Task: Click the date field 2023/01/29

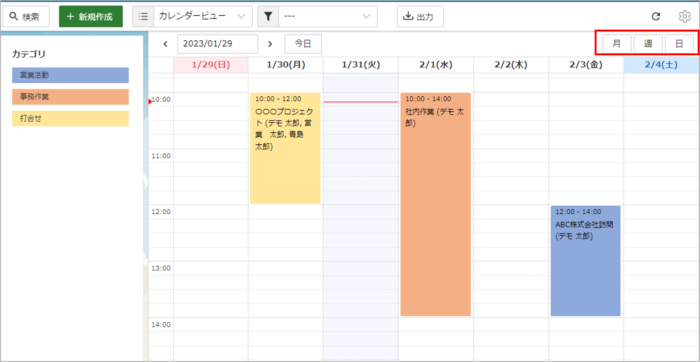Action: click(217, 44)
